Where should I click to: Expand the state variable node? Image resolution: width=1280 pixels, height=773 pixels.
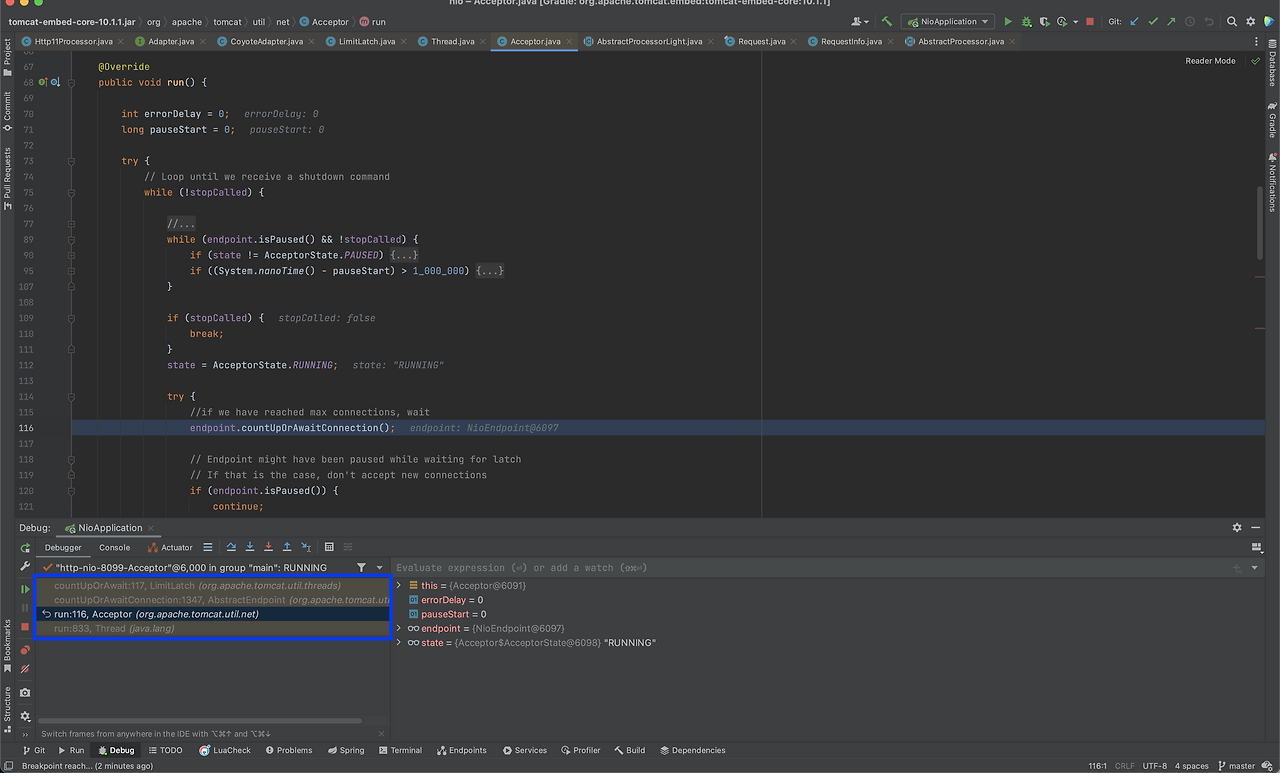click(x=400, y=643)
